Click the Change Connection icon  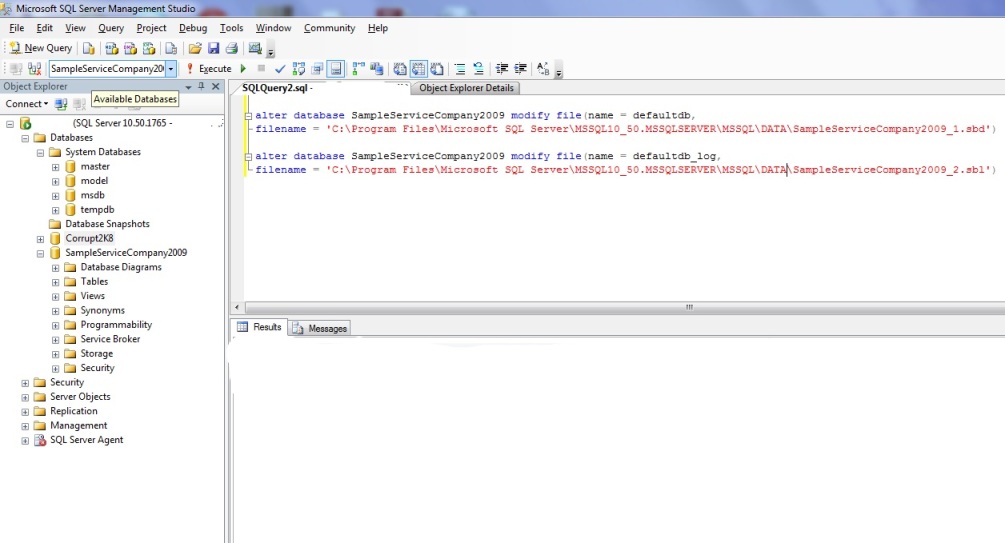(x=34, y=69)
